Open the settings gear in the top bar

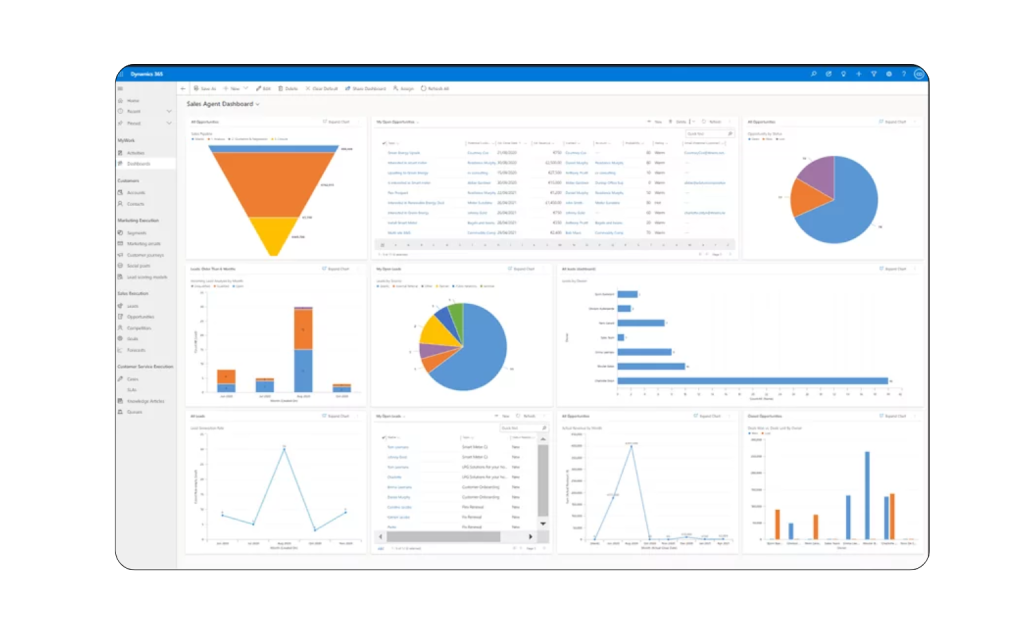(x=889, y=74)
